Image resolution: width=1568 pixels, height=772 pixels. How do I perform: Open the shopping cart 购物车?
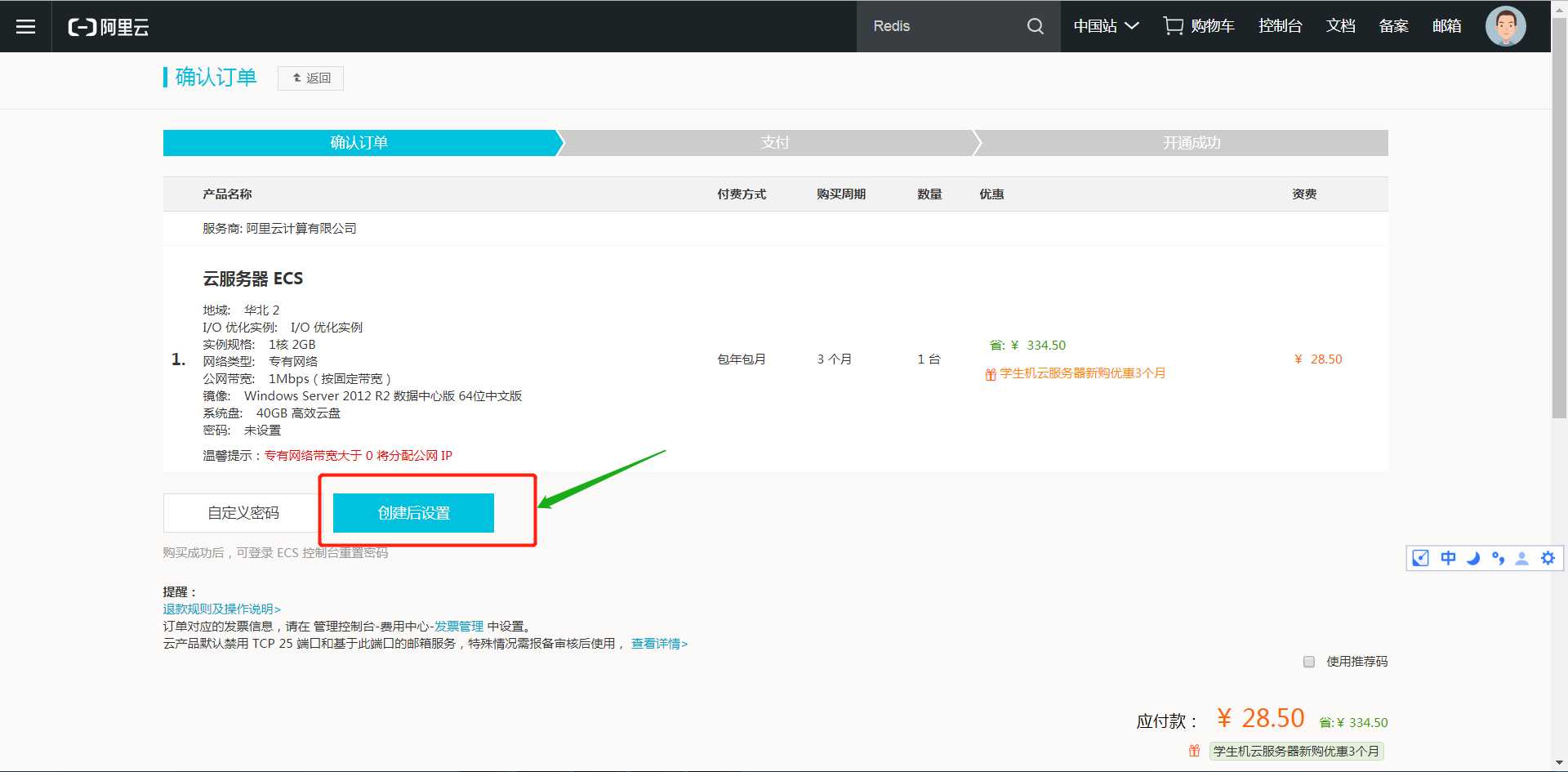pos(1199,26)
